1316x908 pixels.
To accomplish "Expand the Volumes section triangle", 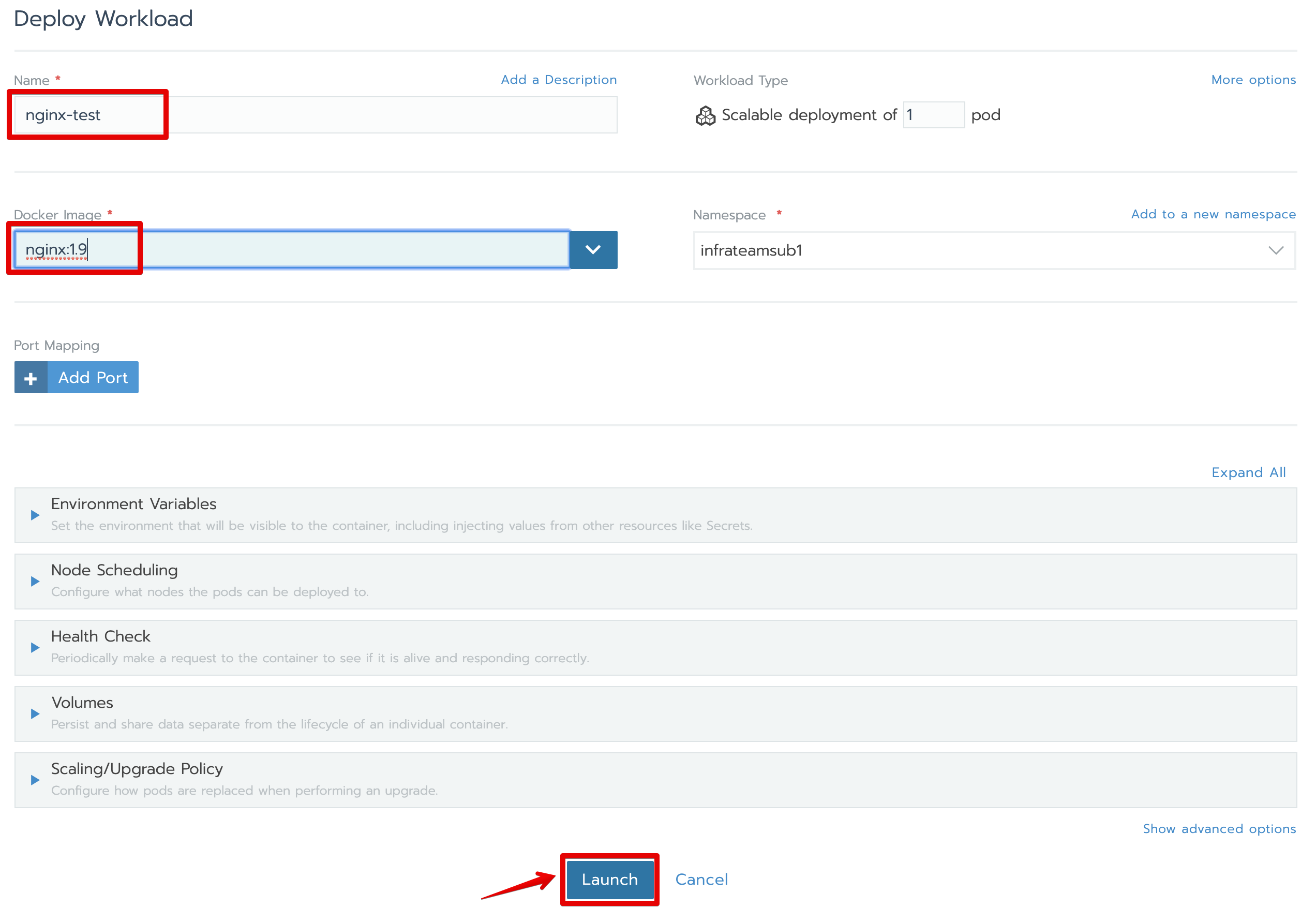I will (35, 713).
